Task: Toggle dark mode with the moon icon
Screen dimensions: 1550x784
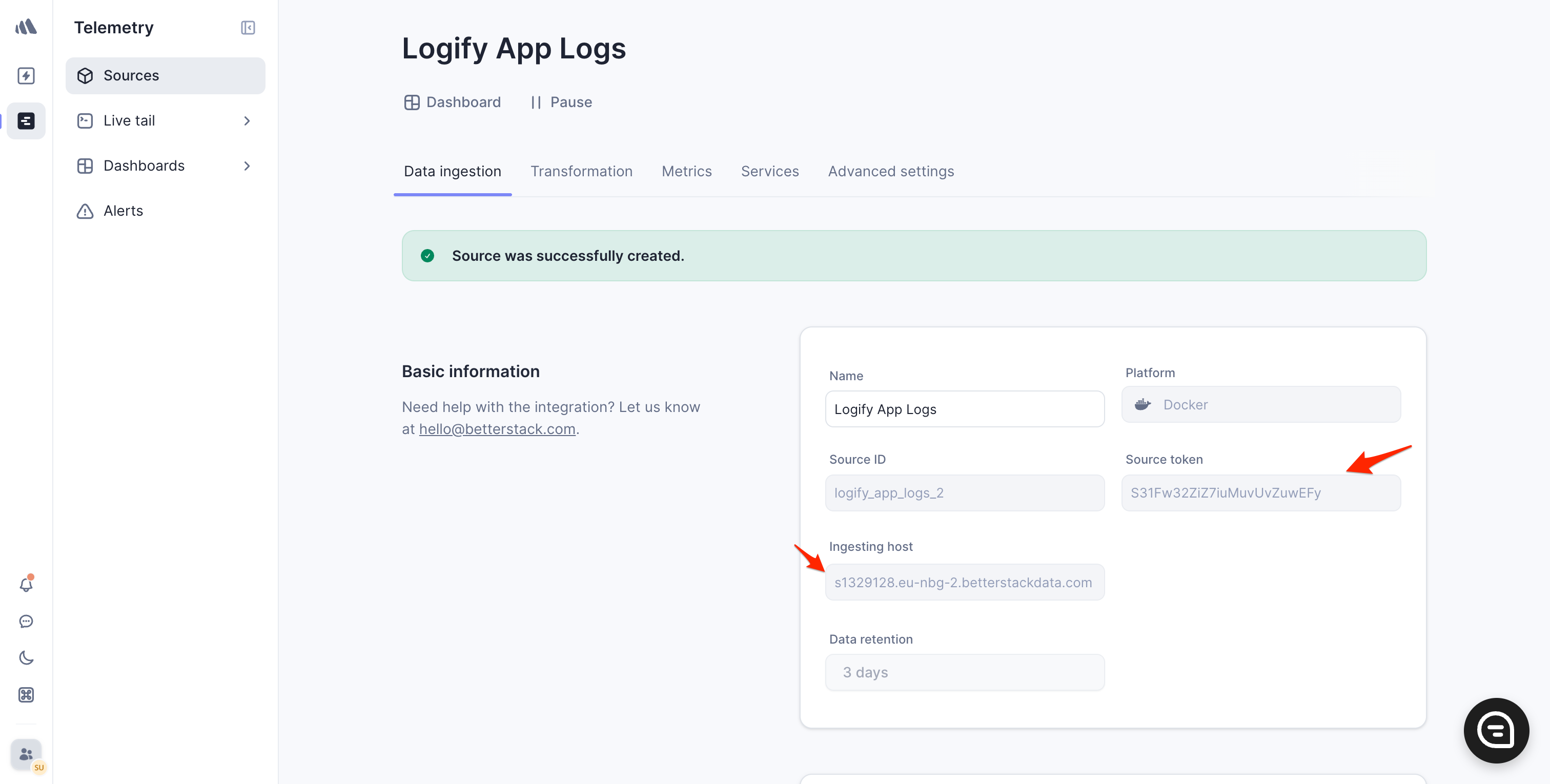Action: [26, 657]
